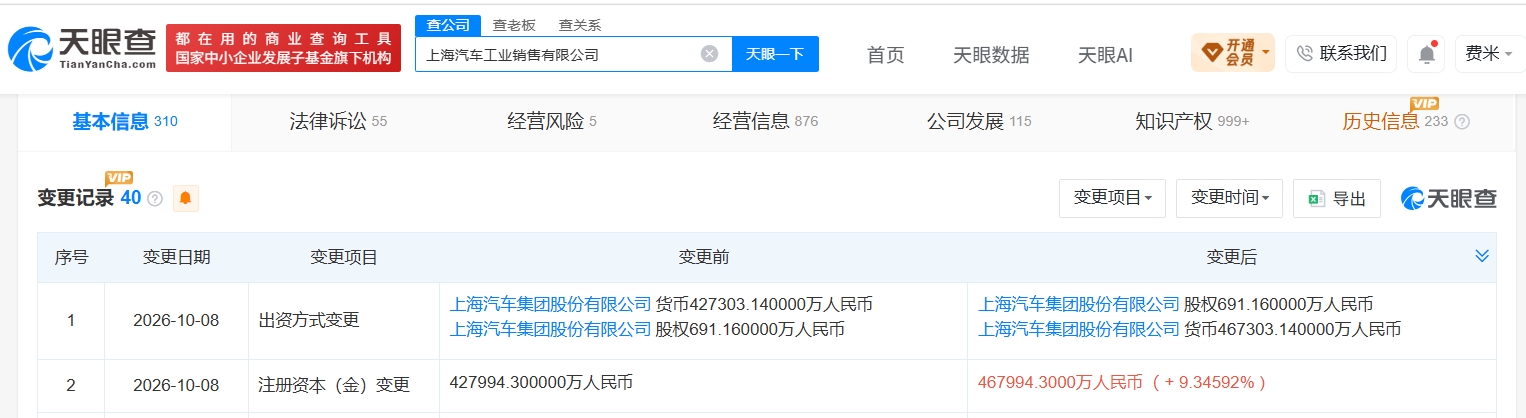Click help icon beside 历史信息 count

point(1462,122)
